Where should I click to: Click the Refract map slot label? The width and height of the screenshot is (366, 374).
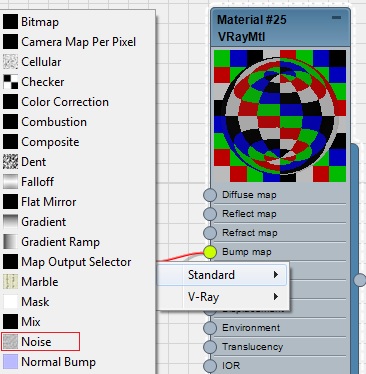pos(250,233)
